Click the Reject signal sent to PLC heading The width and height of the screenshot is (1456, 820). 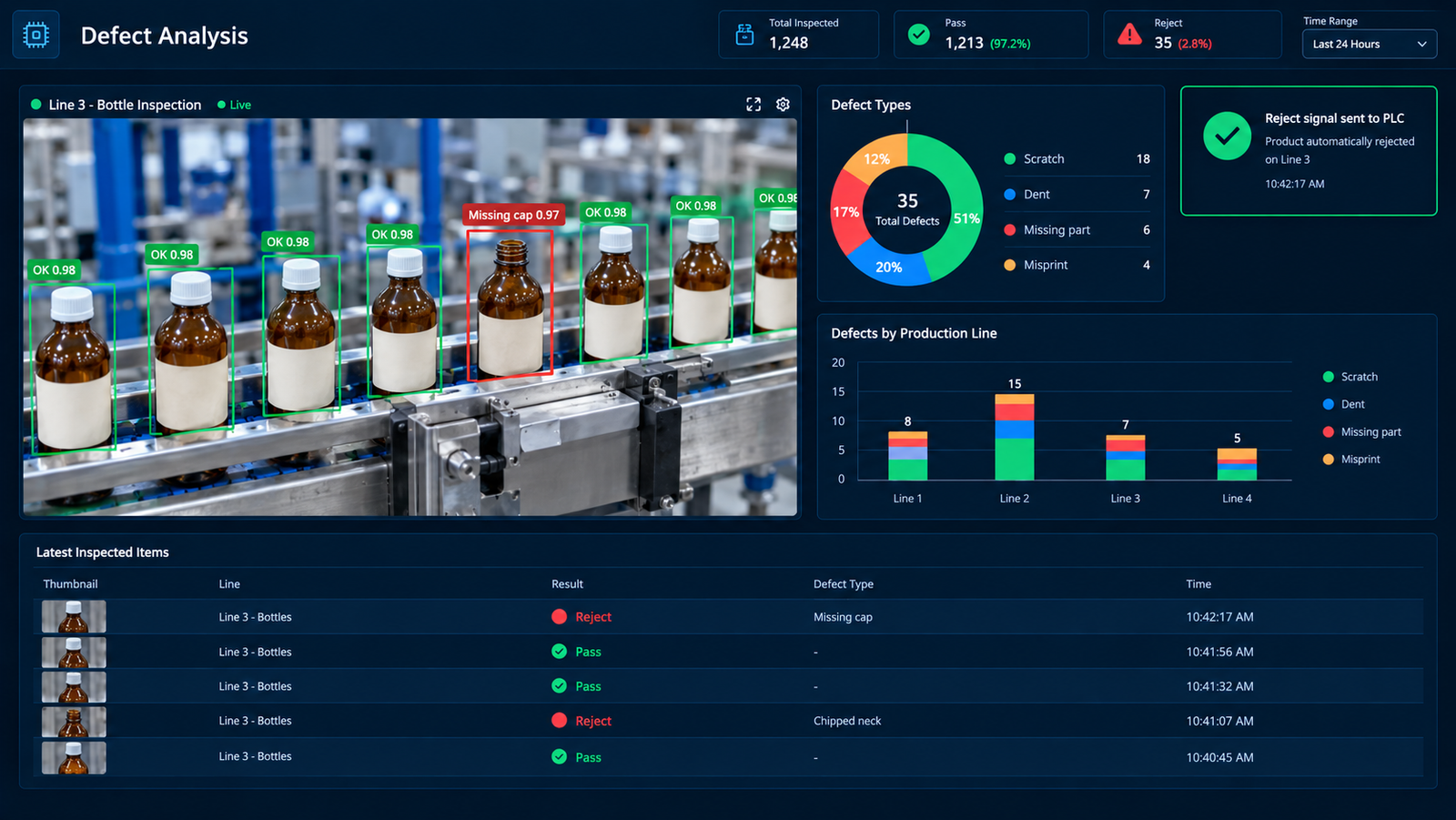click(1334, 118)
